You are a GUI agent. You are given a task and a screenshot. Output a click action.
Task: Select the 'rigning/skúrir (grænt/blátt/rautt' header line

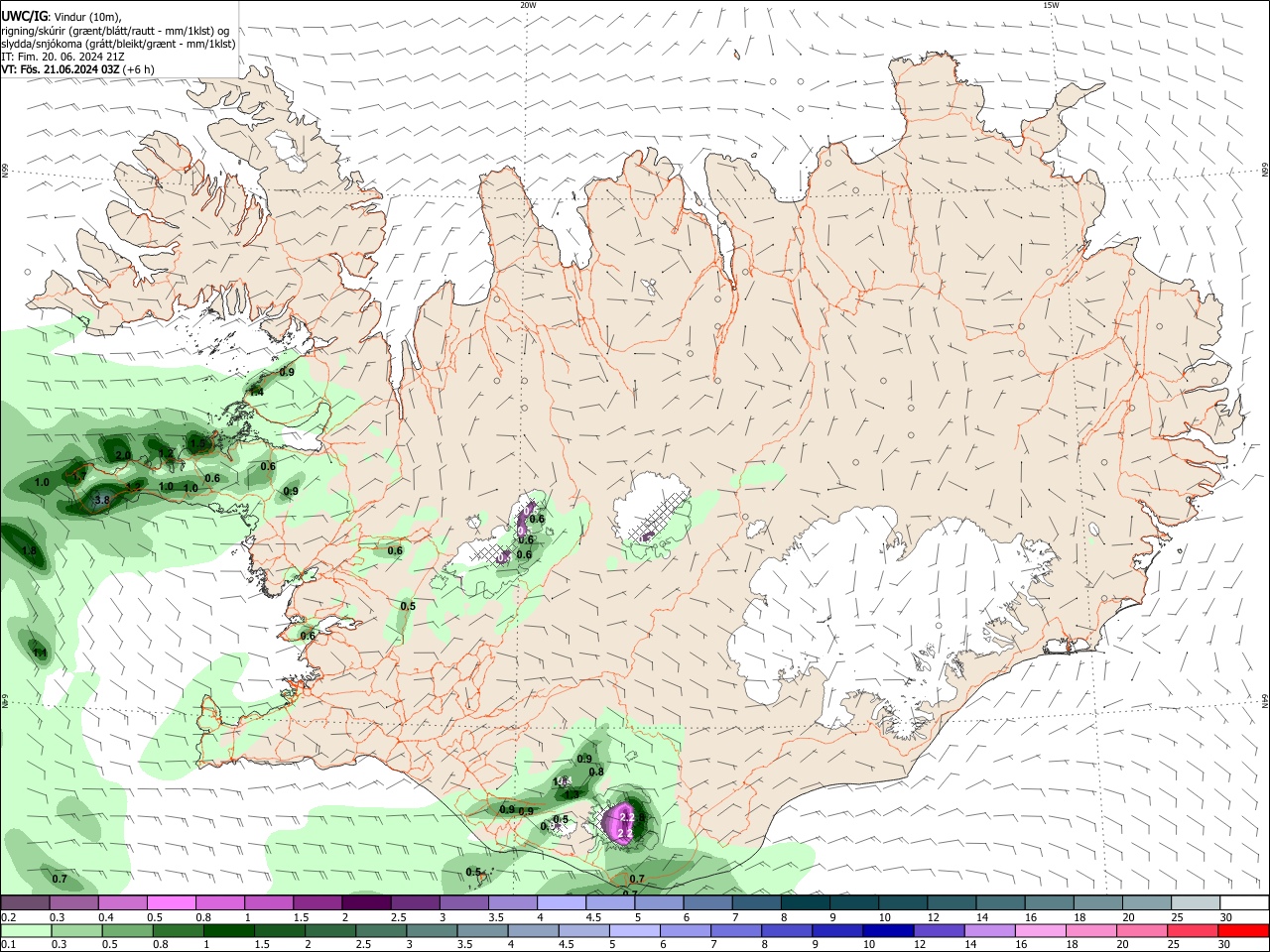click(114, 31)
